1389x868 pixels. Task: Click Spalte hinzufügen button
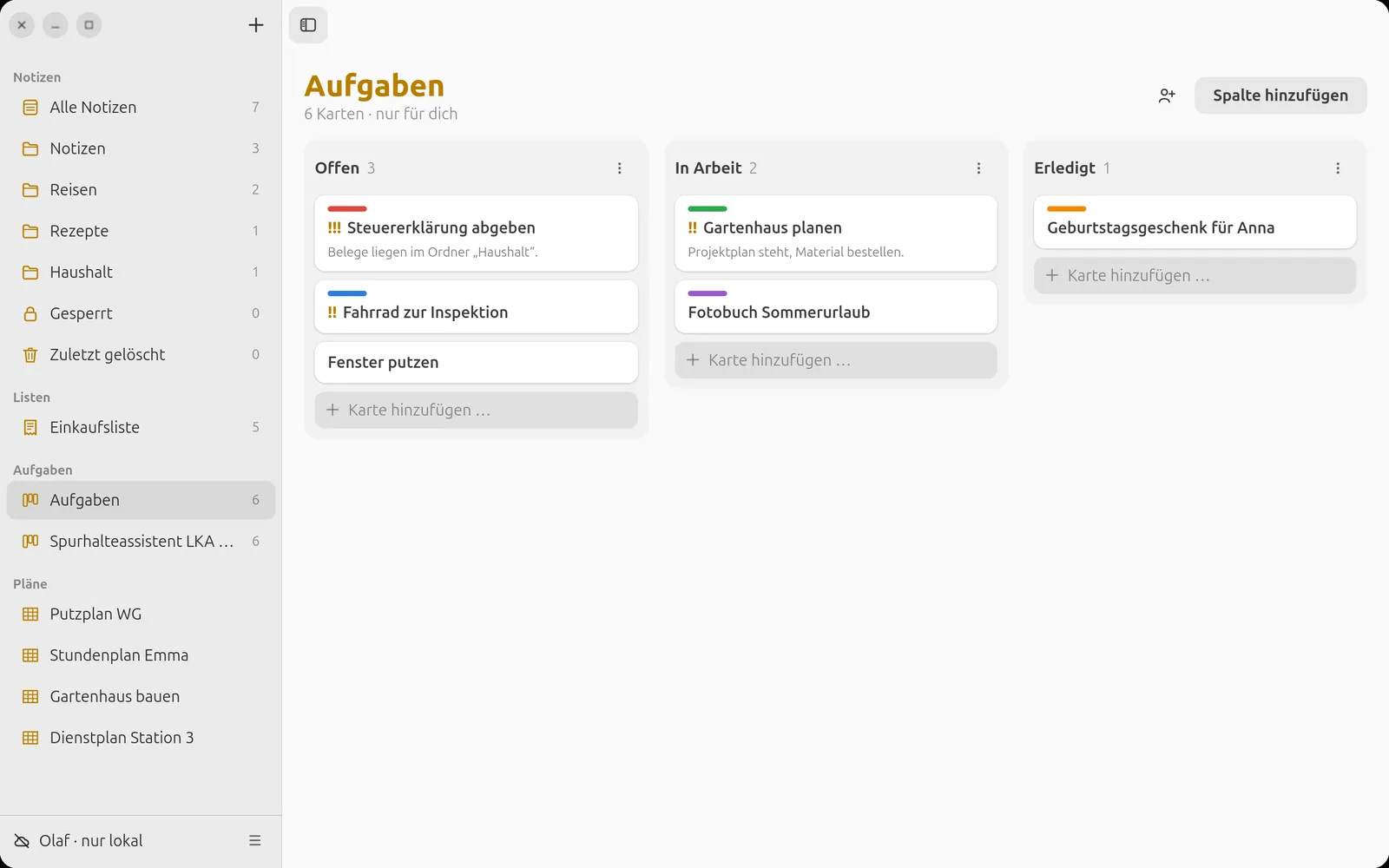pos(1280,95)
